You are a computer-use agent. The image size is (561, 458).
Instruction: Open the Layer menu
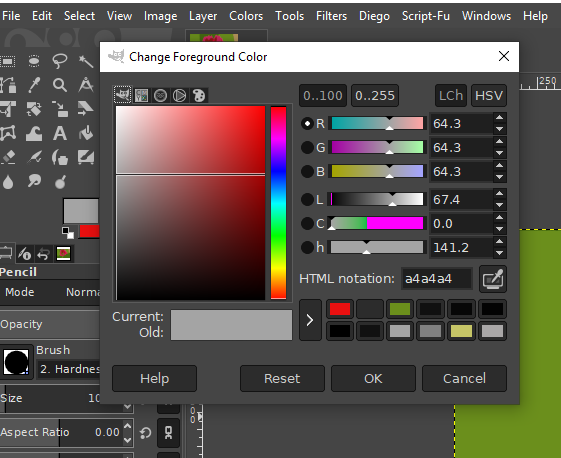203,16
